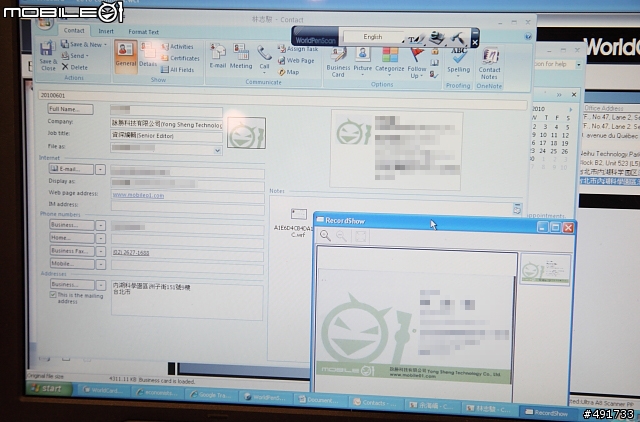Open Outlook Help question mark icon
The width and height of the screenshot is (640, 422).
[528, 36]
